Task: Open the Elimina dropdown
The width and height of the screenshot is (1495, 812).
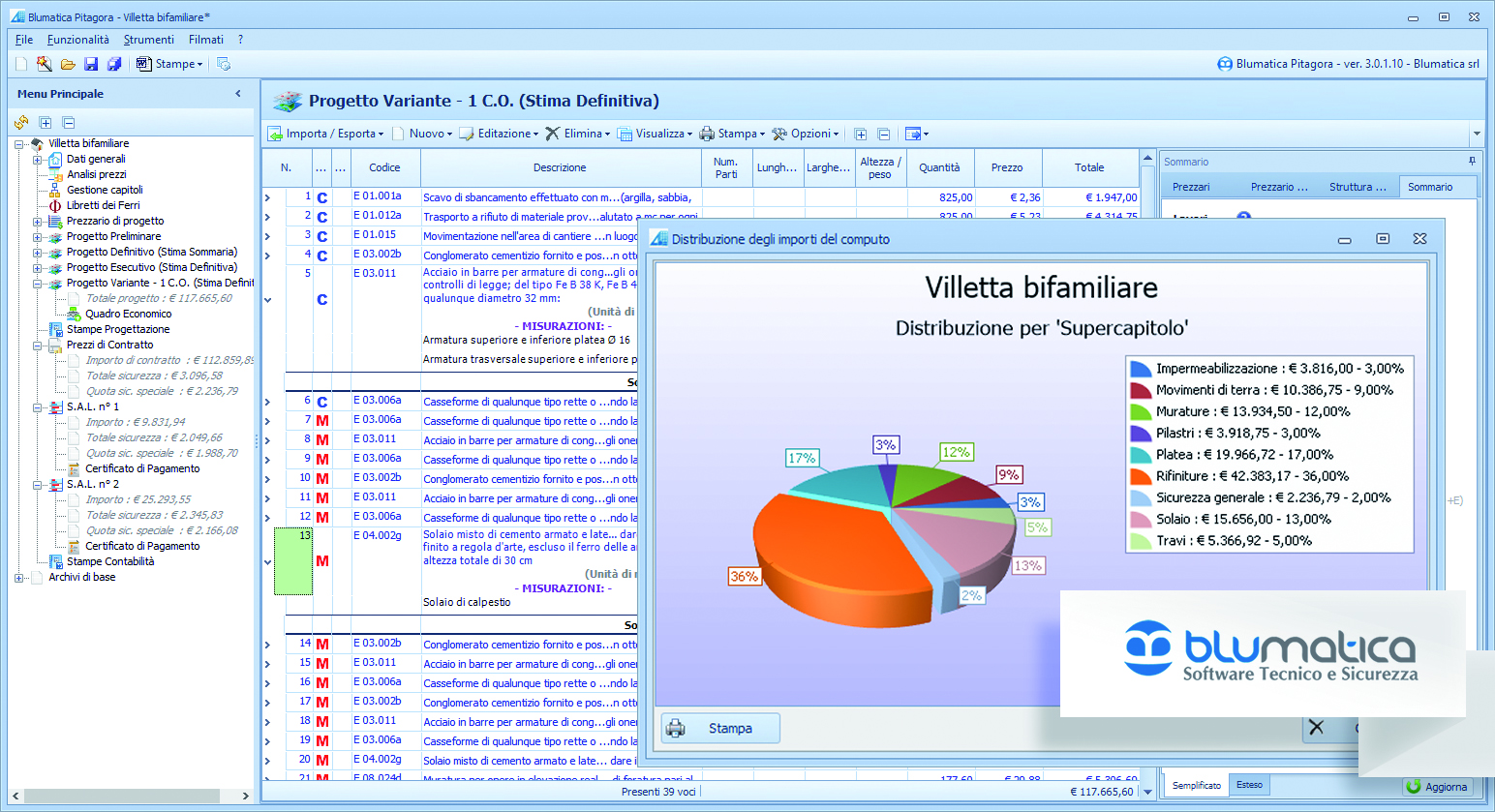Action: pyautogui.click(x=578, y=134)
